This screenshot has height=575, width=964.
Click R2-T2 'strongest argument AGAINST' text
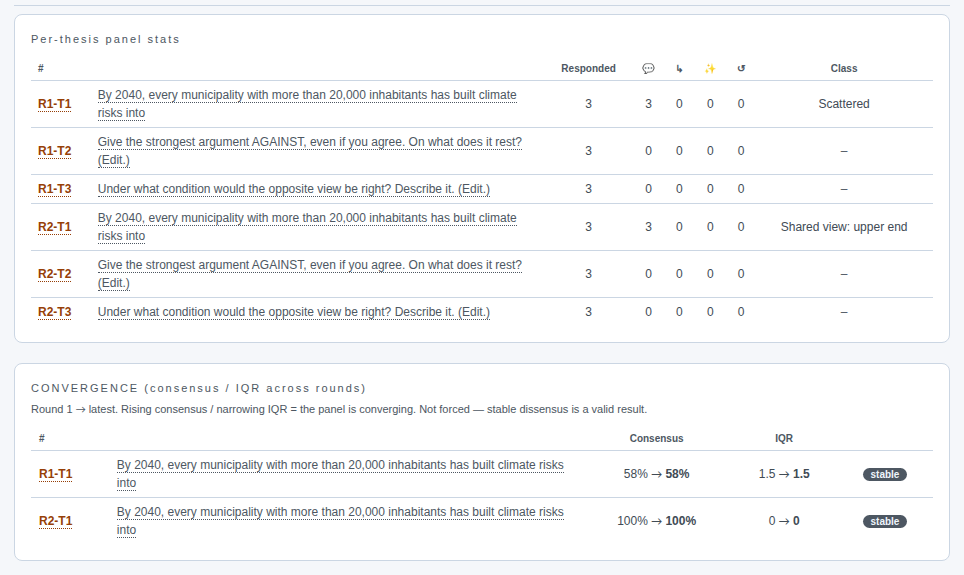tap(310, 274)
